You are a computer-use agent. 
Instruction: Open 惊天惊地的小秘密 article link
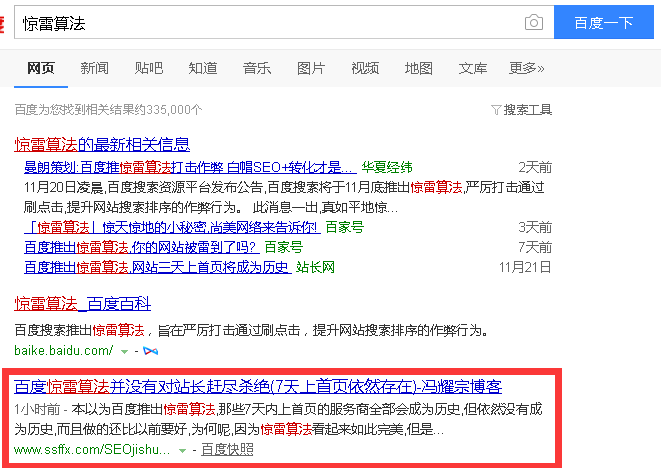[172, 228]
